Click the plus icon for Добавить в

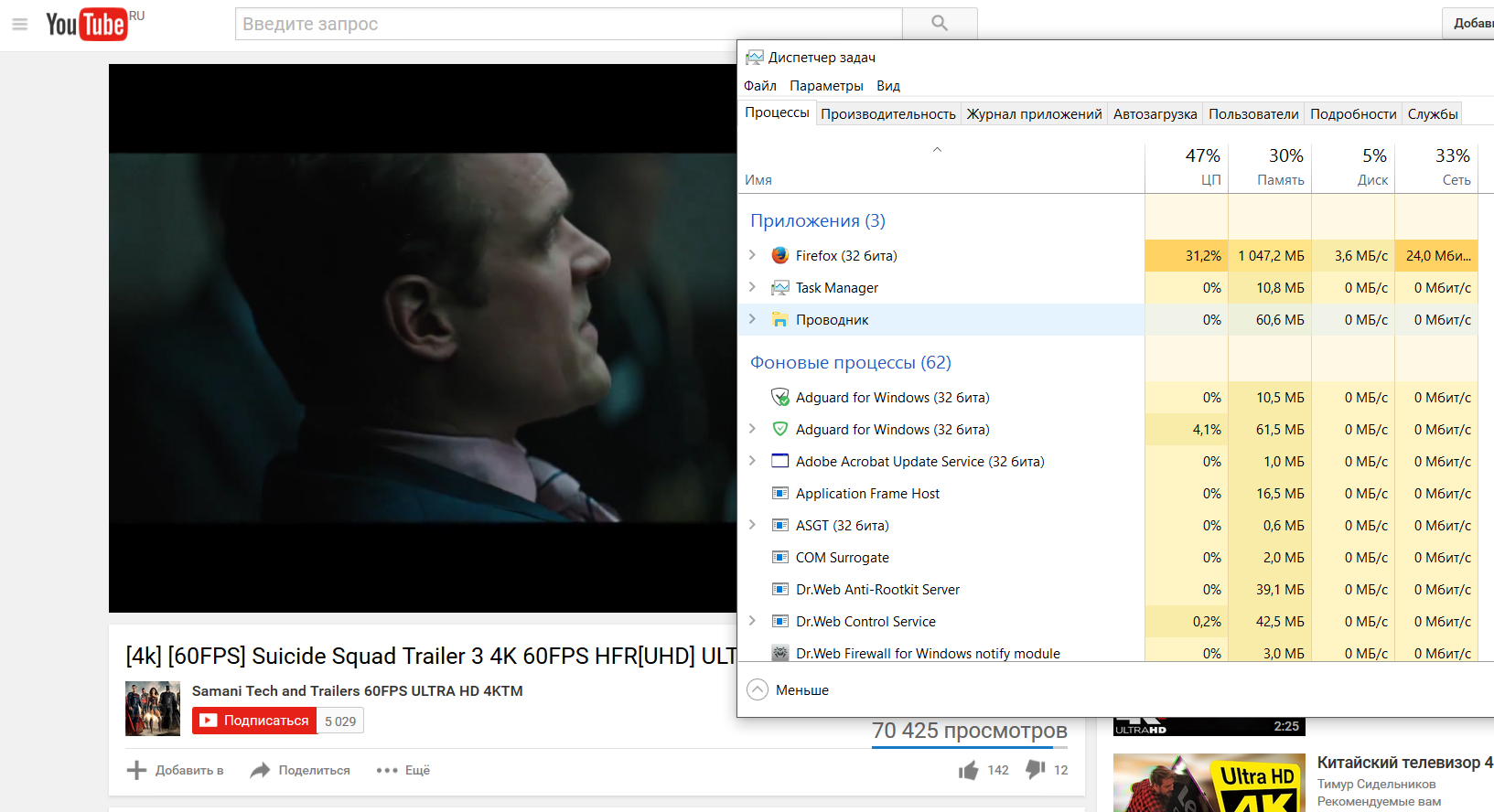click(x=136, y=770)
